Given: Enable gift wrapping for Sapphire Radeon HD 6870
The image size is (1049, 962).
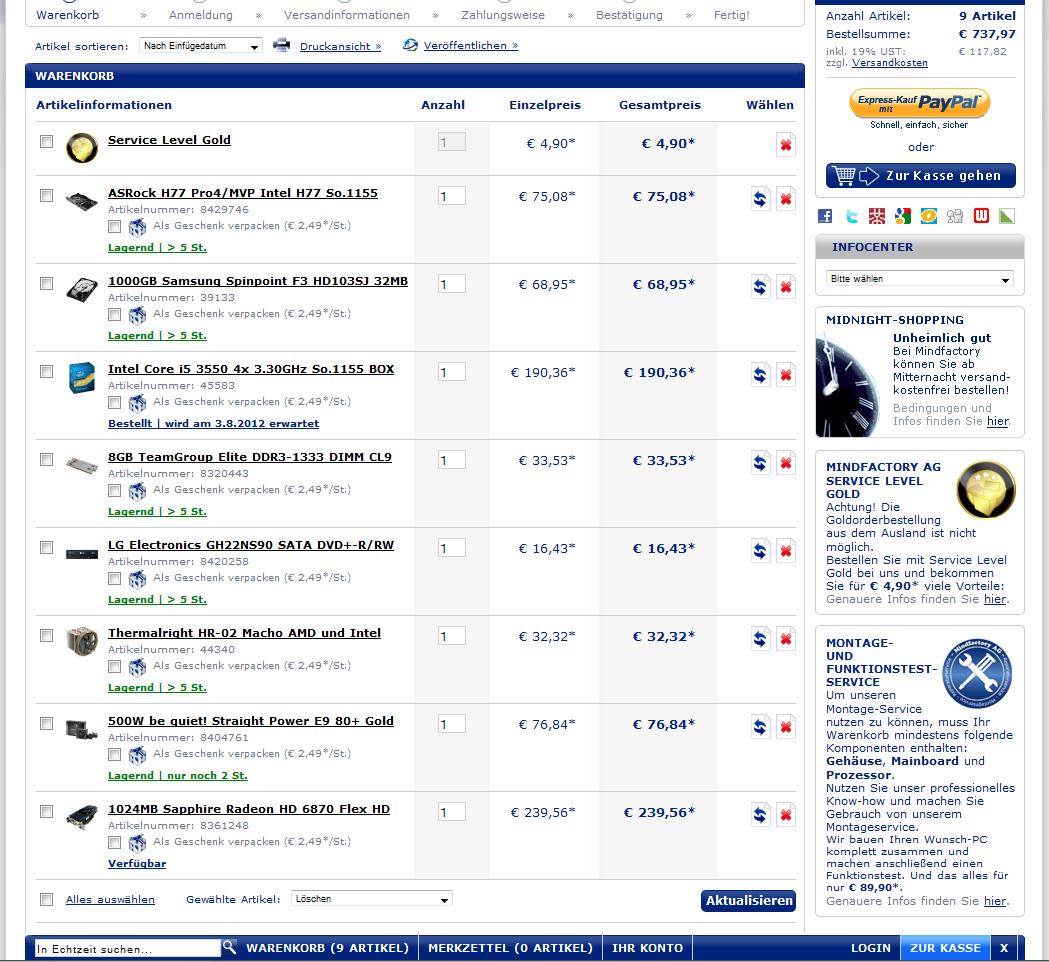Looking at the screenshot, I should 114,842.
